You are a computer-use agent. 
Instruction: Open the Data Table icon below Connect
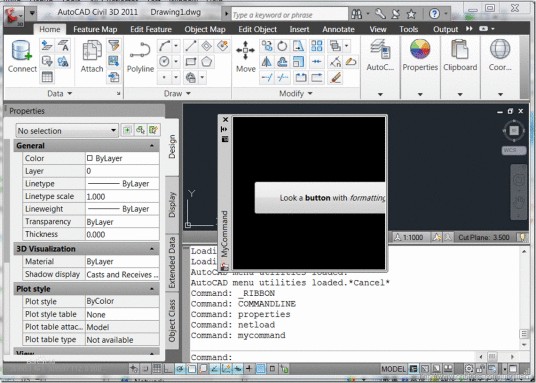click(47, 77)
